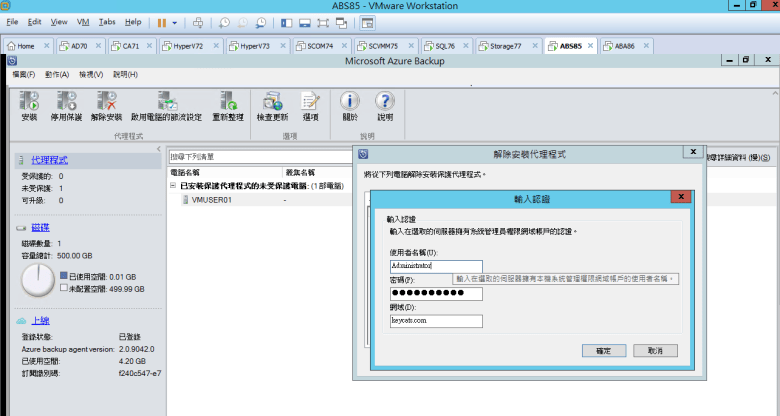Click the 檢查更新 (Check updates) icon
780x416 pixels.
[272, 101]
